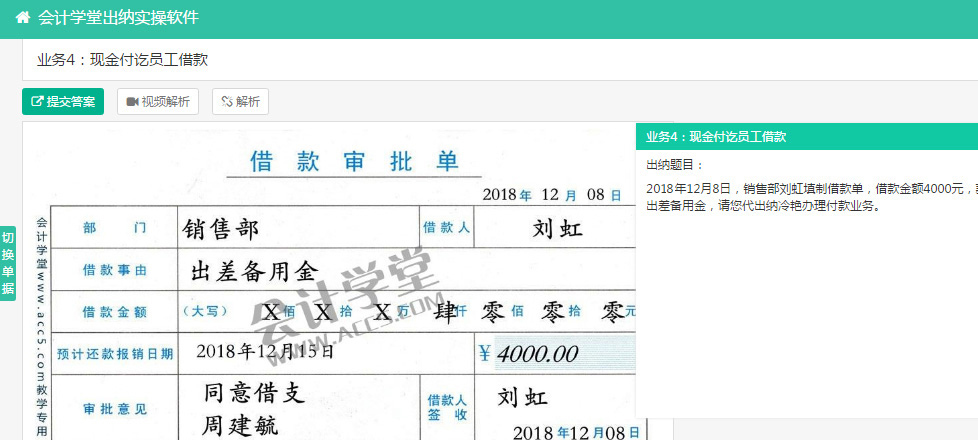Screen dimensions: 978x440
Task: Toggle the 切换单据 side tab
Action: (8, 263)
